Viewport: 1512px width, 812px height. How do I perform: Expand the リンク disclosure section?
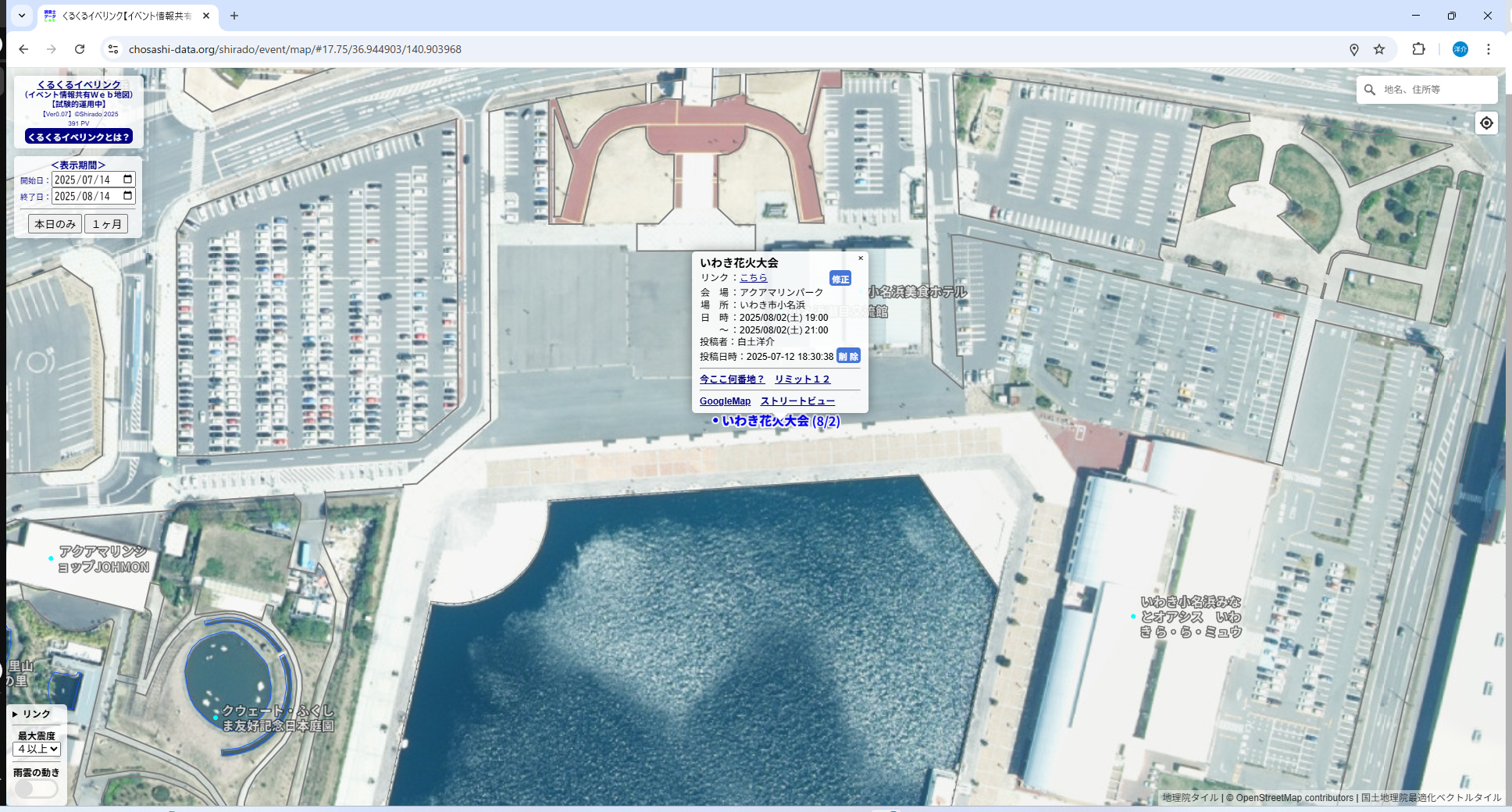click(32, 714)
